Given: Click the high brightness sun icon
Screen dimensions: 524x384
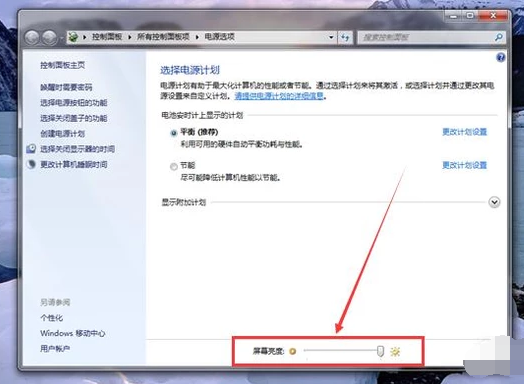Looking at the screenshot, I should coord(395,351).
